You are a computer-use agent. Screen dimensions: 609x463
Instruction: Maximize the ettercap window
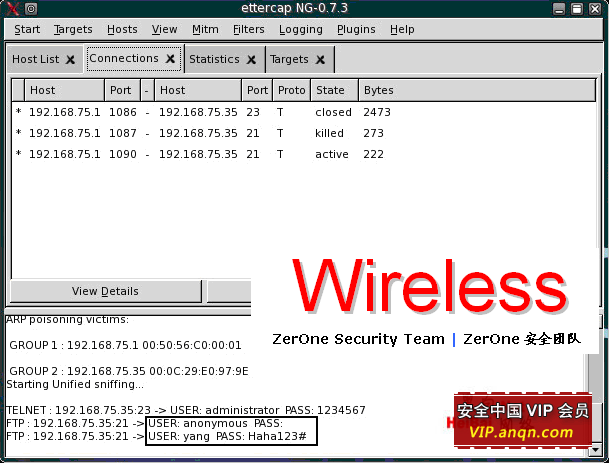(x=577, y=9)
